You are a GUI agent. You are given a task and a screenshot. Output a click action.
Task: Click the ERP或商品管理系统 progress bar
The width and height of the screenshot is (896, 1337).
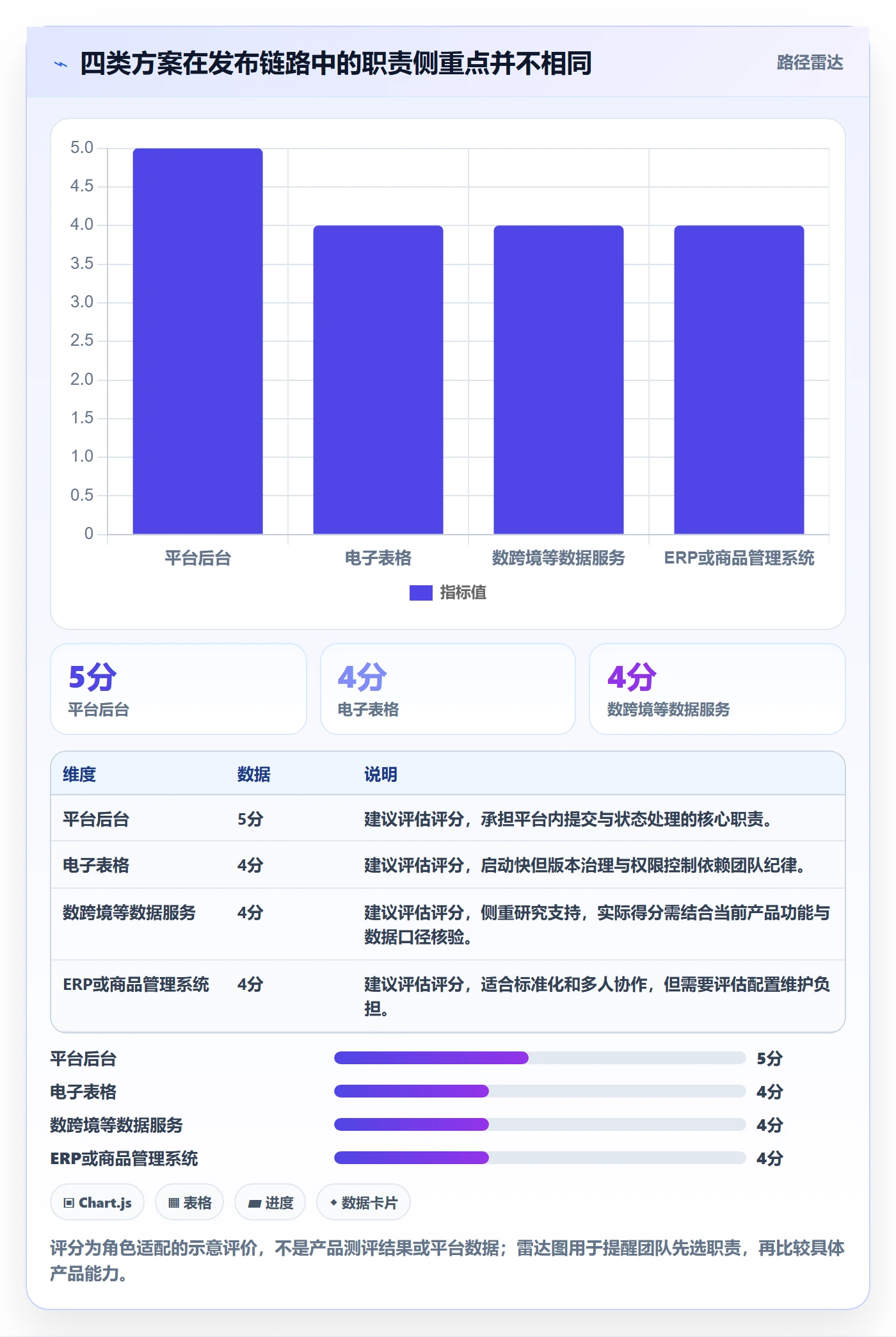point(540,1158)
